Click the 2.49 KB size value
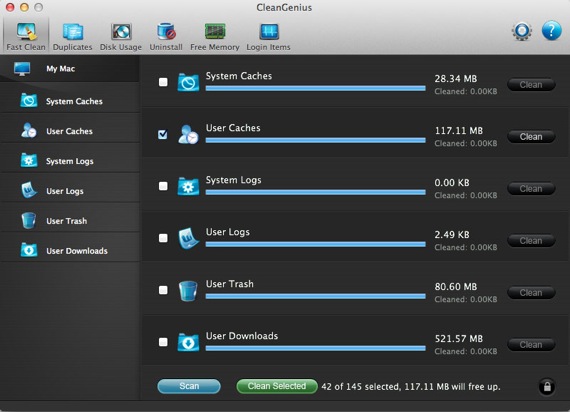Image resolution: width=570 pixels, height=412 pixels. (452, 235)
